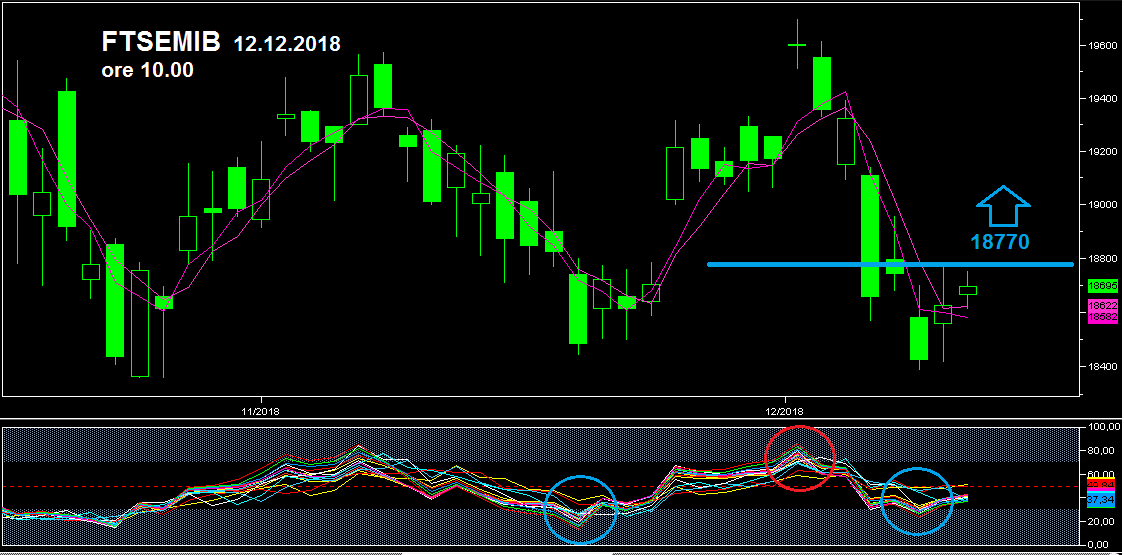
Task: Click the 19000 price axis label
Action: (1102, 205)
